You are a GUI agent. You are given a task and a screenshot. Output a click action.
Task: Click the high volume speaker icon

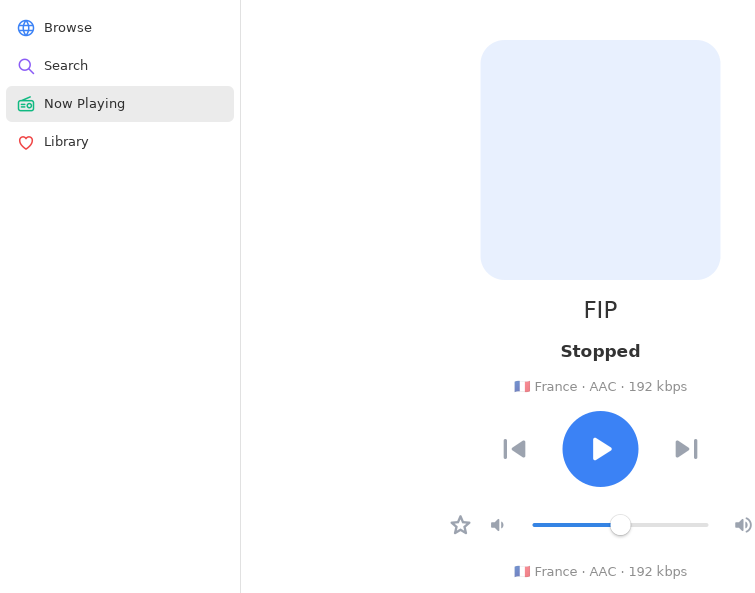coord(743,525)
